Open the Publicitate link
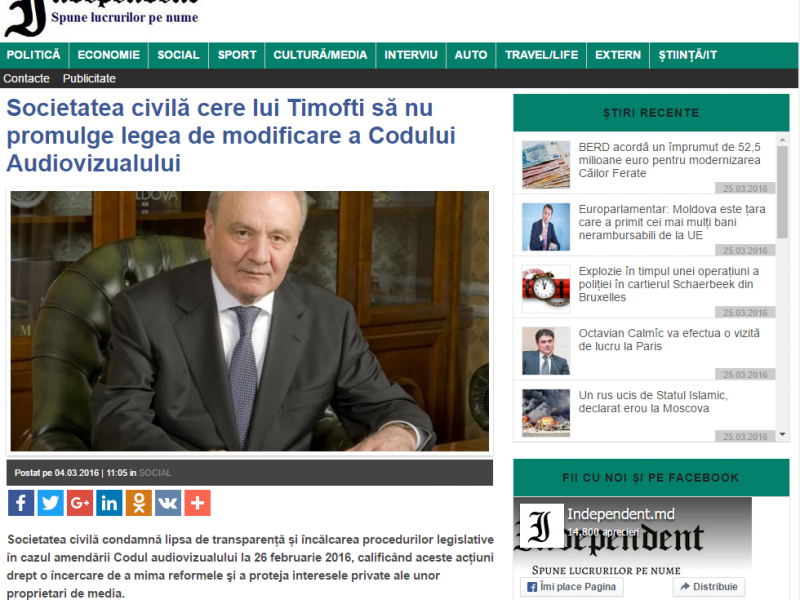 coord(89,79)
